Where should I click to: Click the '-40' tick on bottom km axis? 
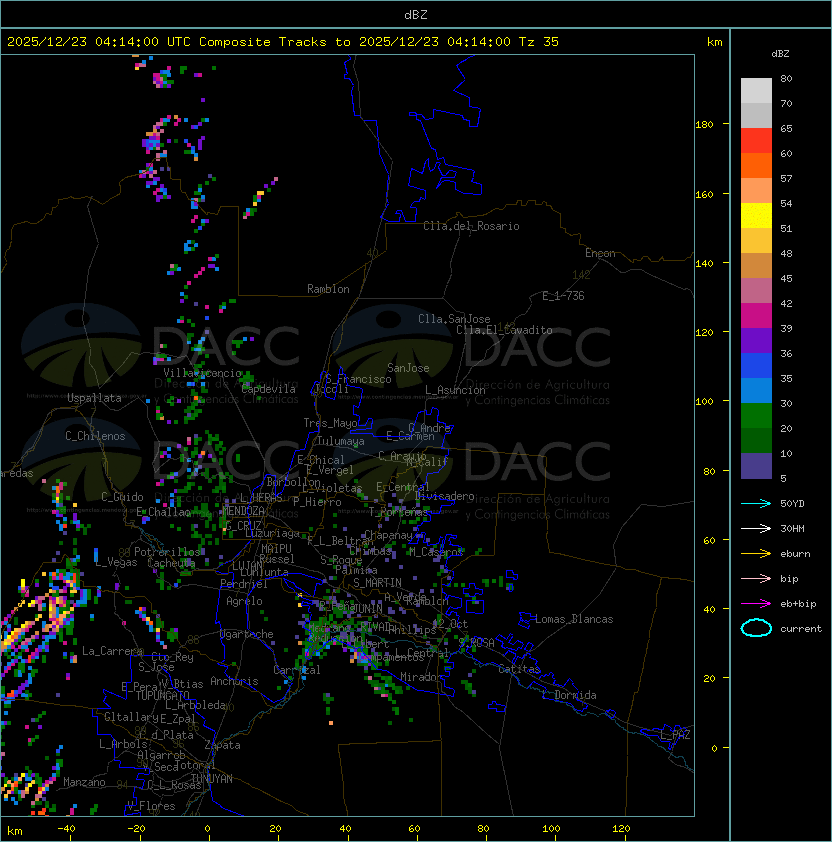pyautogui.click(x=67, y=829)
